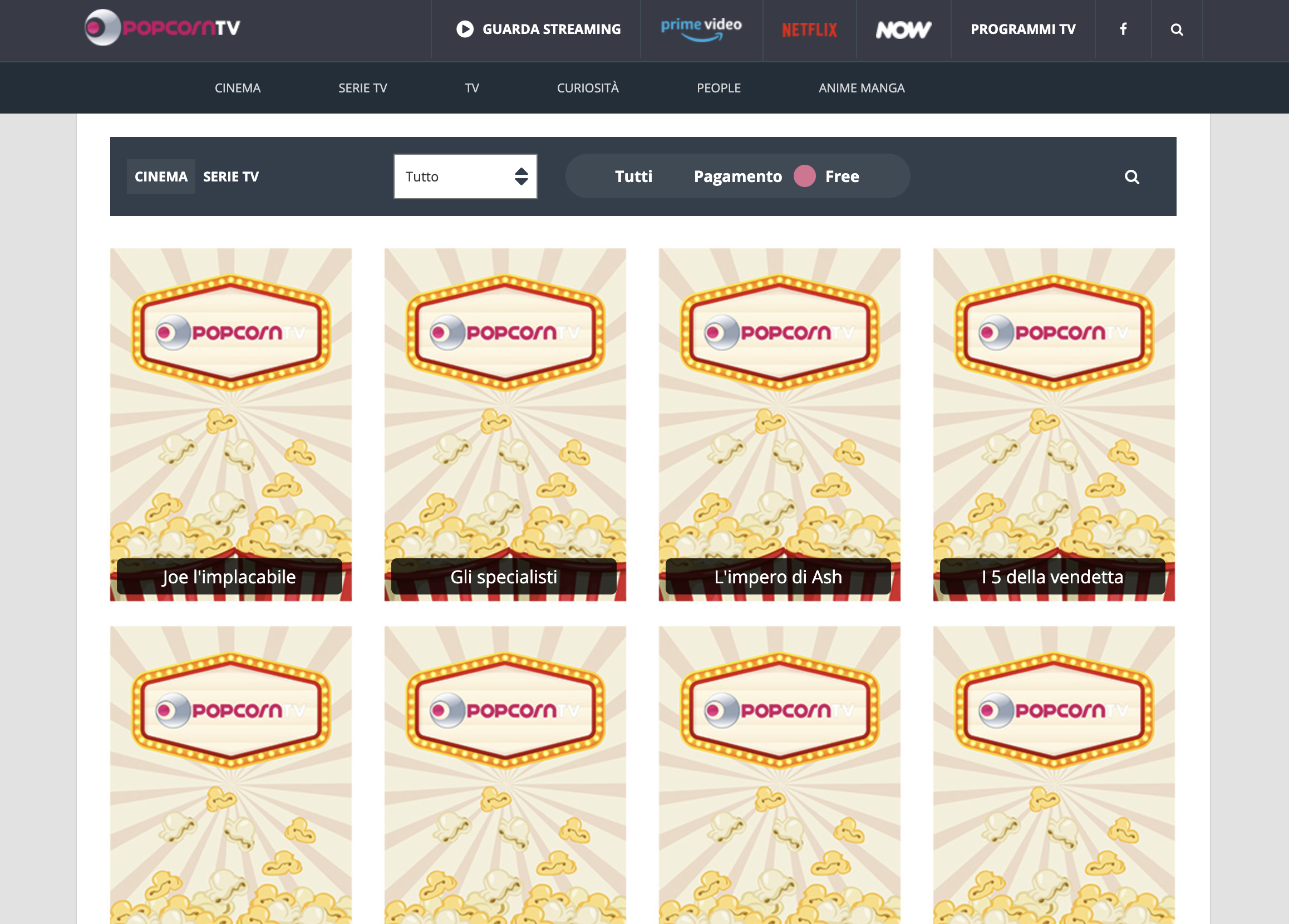Open the CURIOSITÀ menu item
This screenshot has height=924, width=1289.
click(588, 88)
